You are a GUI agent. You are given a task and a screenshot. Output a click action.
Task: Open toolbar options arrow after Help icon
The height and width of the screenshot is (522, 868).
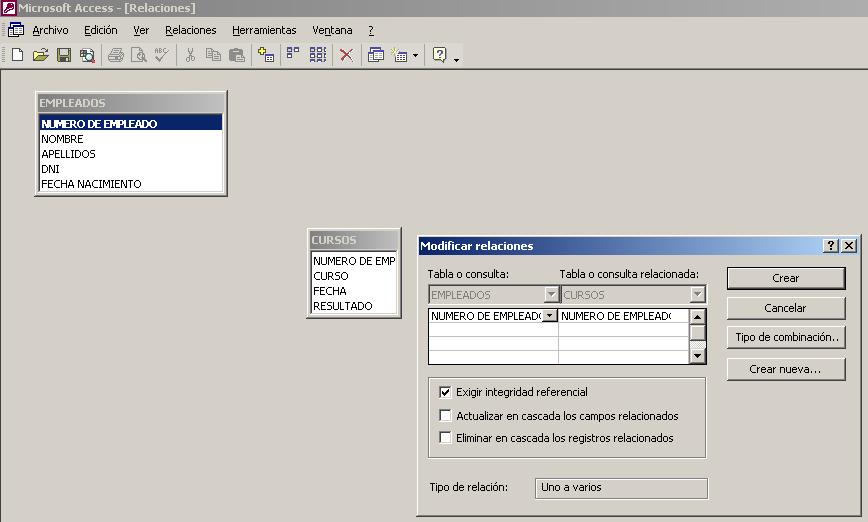pyautogui.click(x=456, y=59)
